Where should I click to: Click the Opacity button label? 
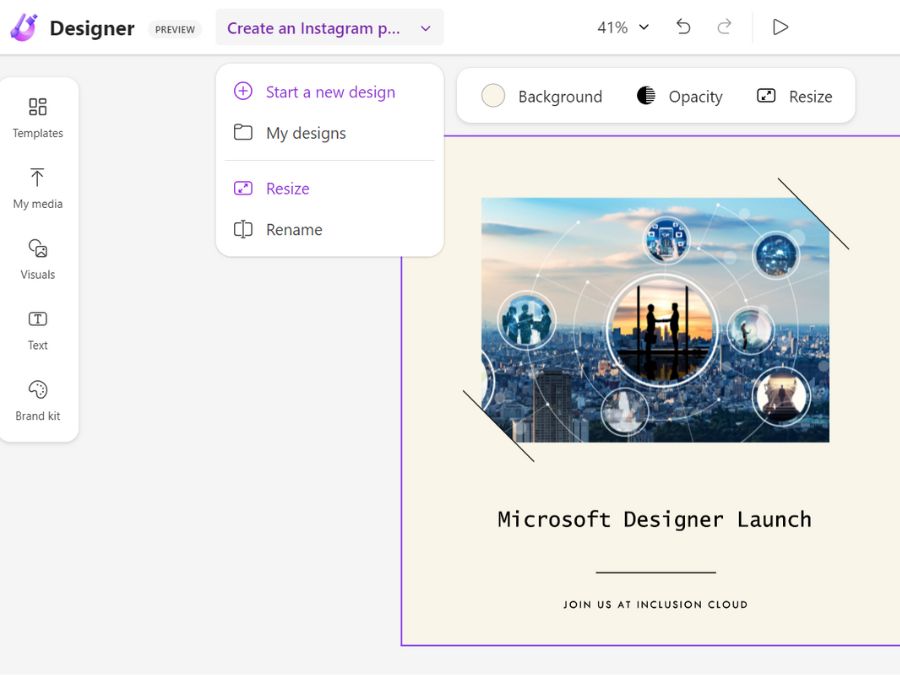(x=695, y=96)
